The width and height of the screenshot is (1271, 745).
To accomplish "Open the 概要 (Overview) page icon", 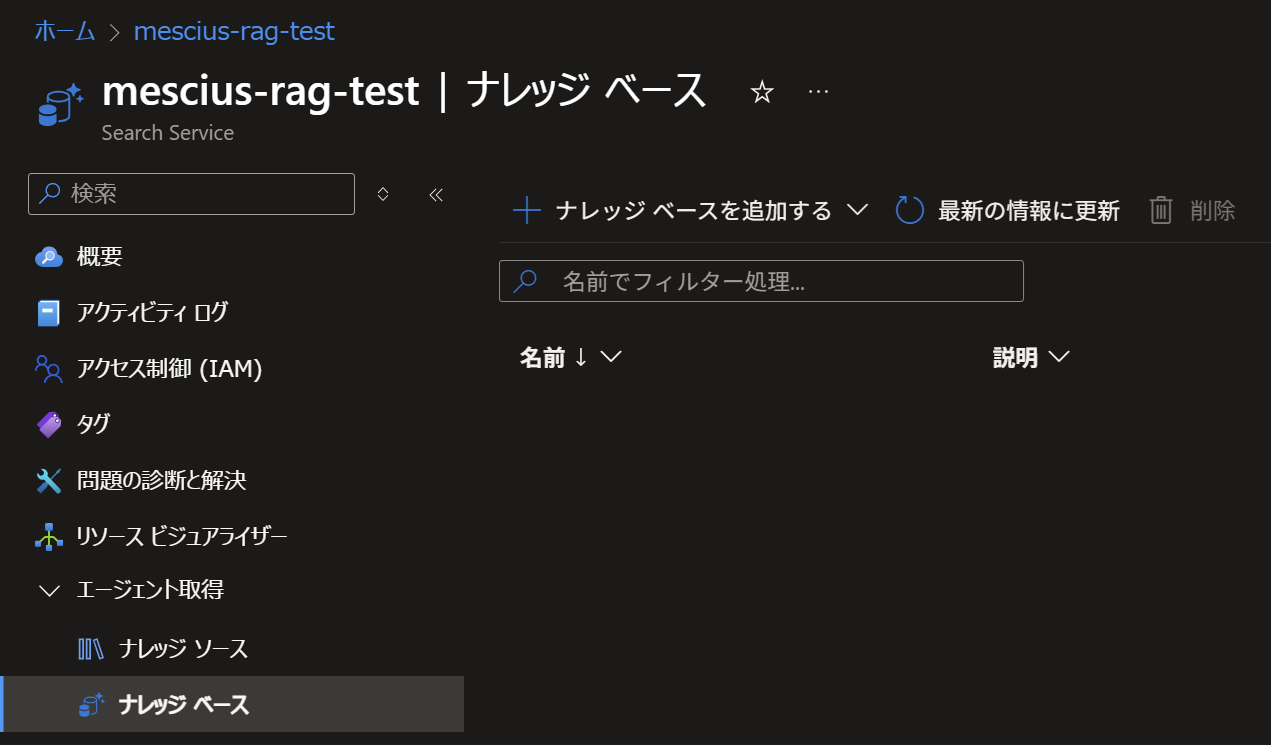I will (x=49, y=256).
